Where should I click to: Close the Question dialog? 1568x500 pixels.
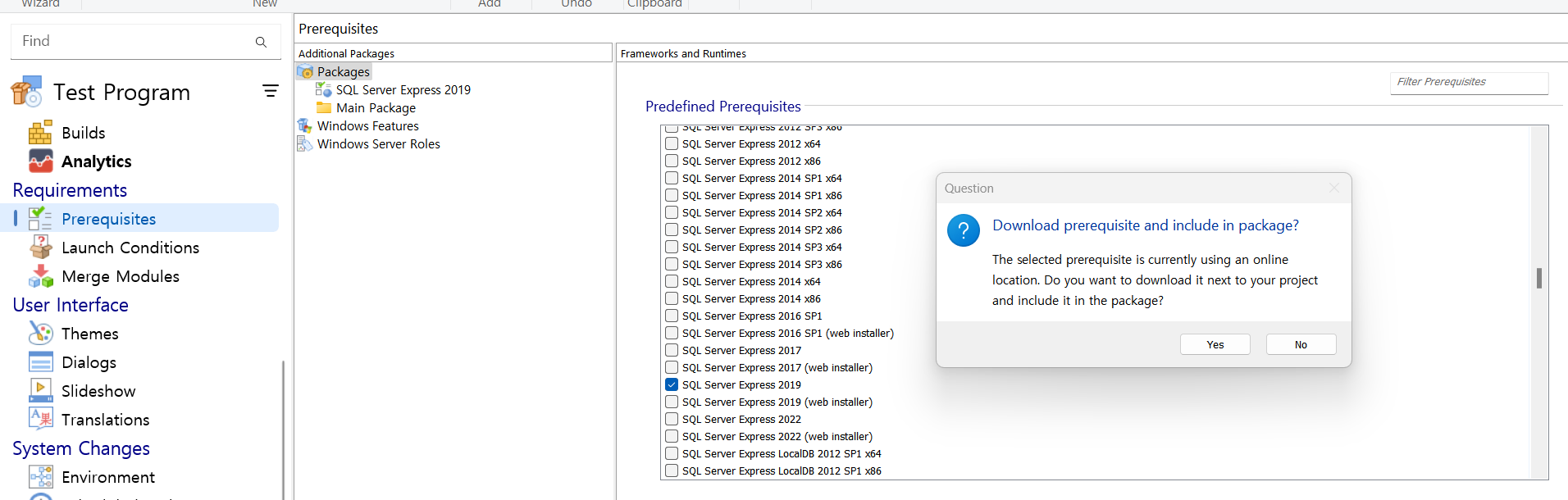(1333, 188)
